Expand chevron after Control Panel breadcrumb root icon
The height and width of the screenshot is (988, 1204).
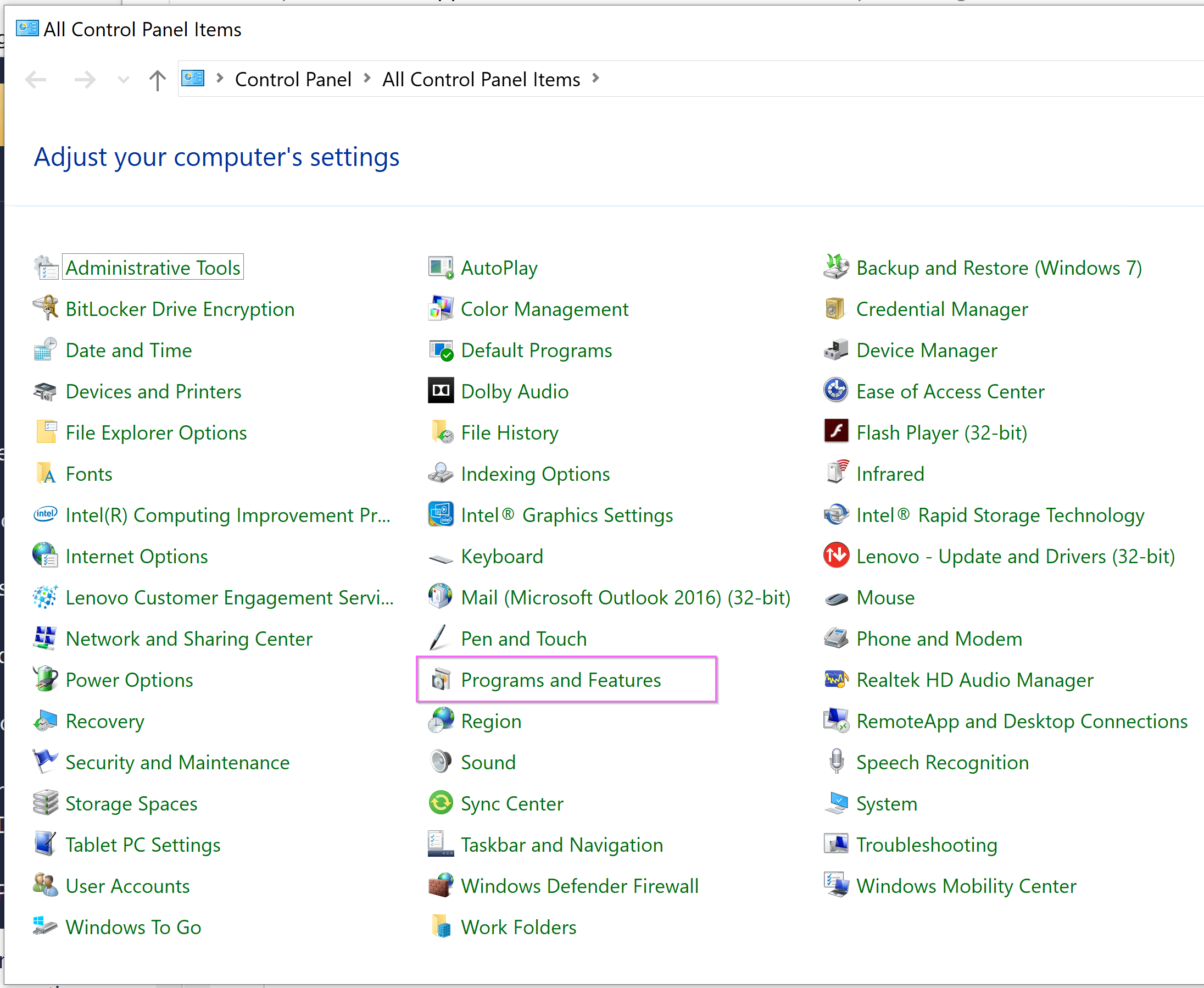[x=220, y=79]
